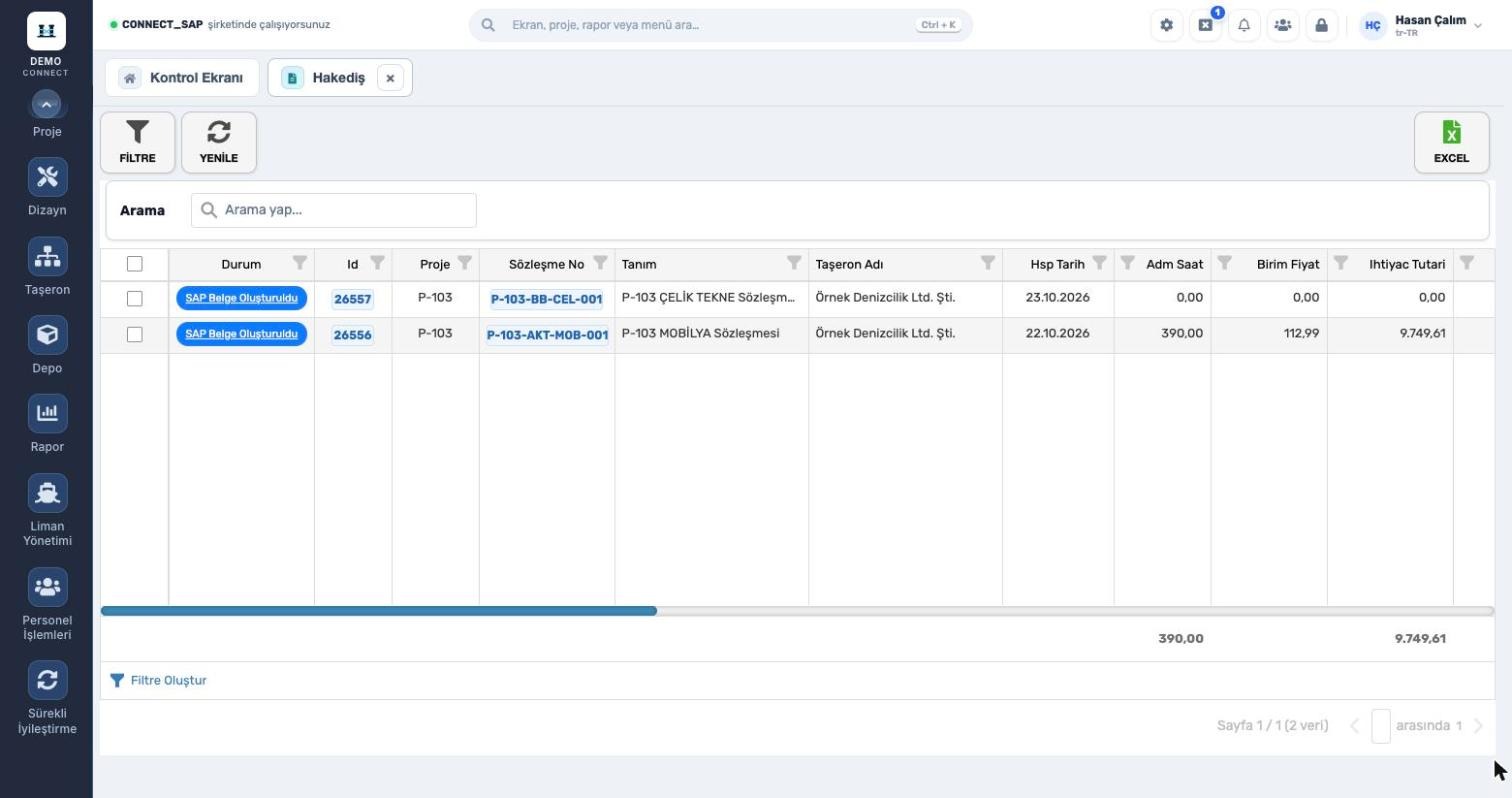The image size is (1512, 798).
Task: Open filter for Durum column
Action: 299,263
